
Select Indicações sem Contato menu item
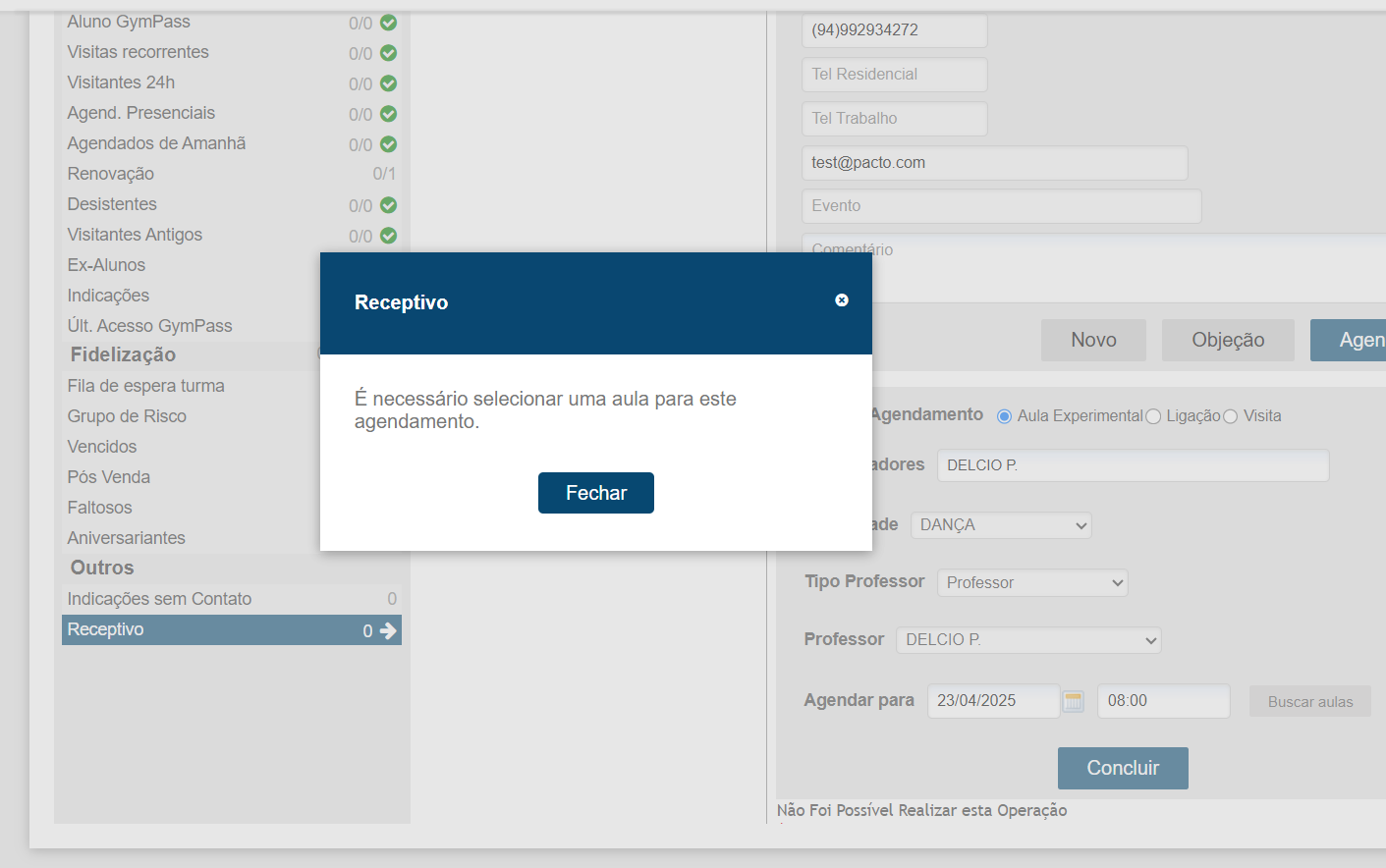[x=159, y=599]
